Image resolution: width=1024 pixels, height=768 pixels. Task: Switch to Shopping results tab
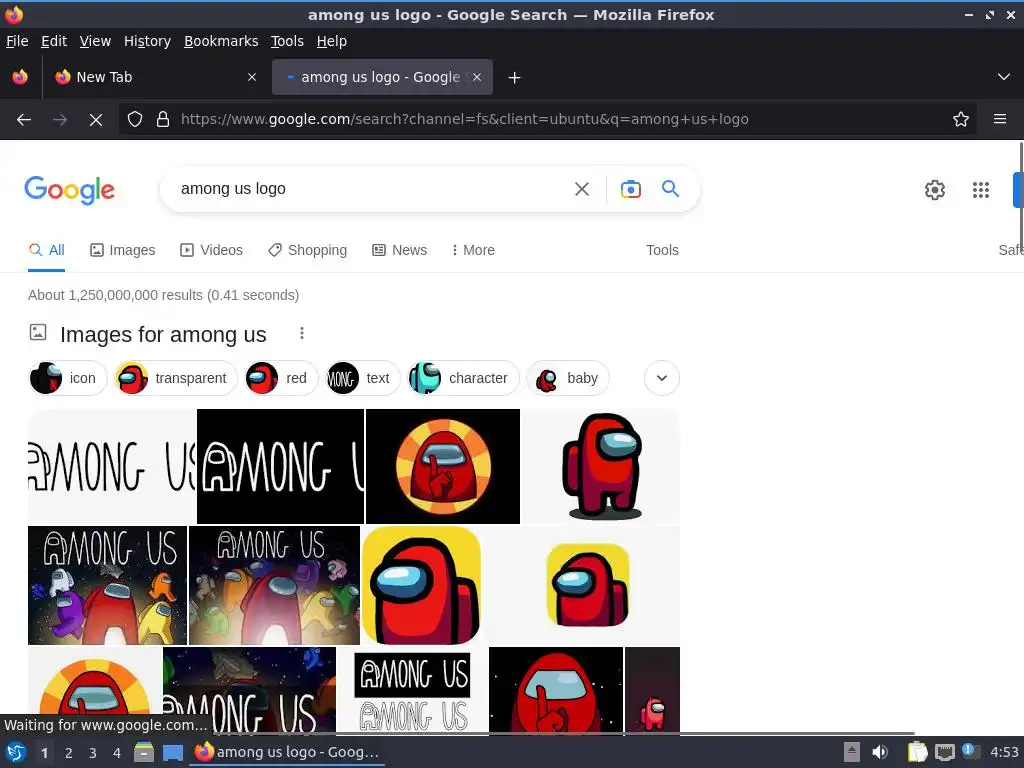pos(308,250)
